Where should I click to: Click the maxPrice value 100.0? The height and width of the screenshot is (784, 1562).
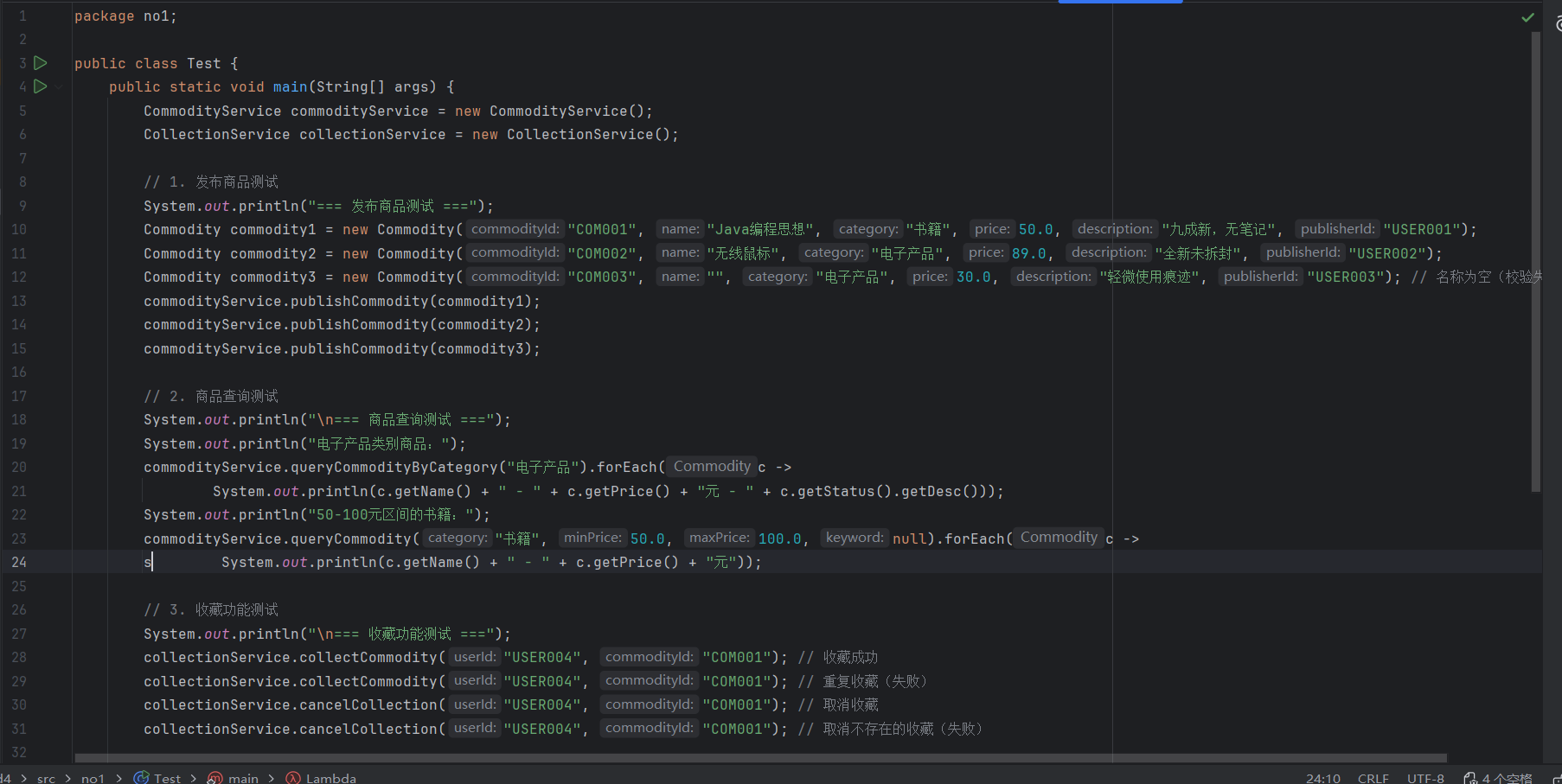[x=779, y=539]
